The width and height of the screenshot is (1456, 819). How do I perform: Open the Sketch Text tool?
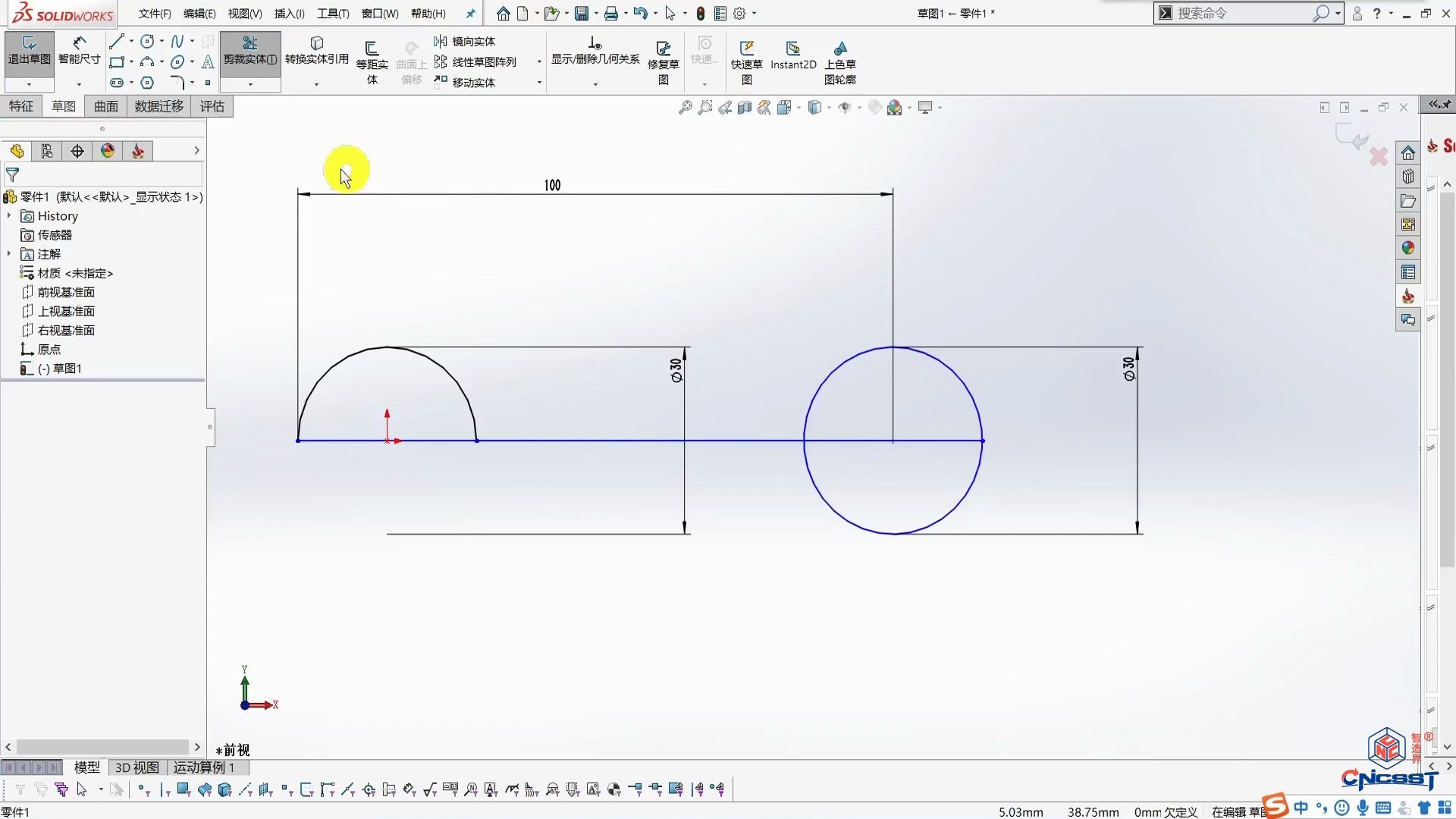[207, 62]
